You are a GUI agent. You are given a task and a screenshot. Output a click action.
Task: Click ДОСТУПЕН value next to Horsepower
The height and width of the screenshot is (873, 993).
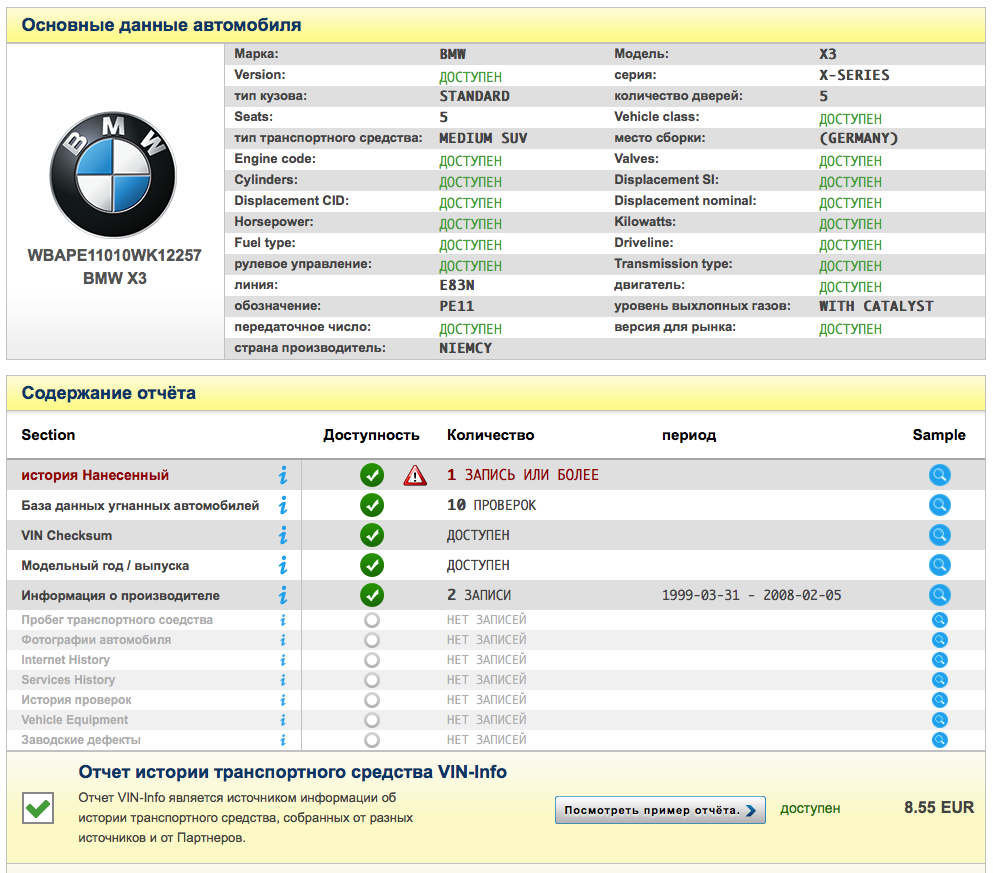point(471,223)
